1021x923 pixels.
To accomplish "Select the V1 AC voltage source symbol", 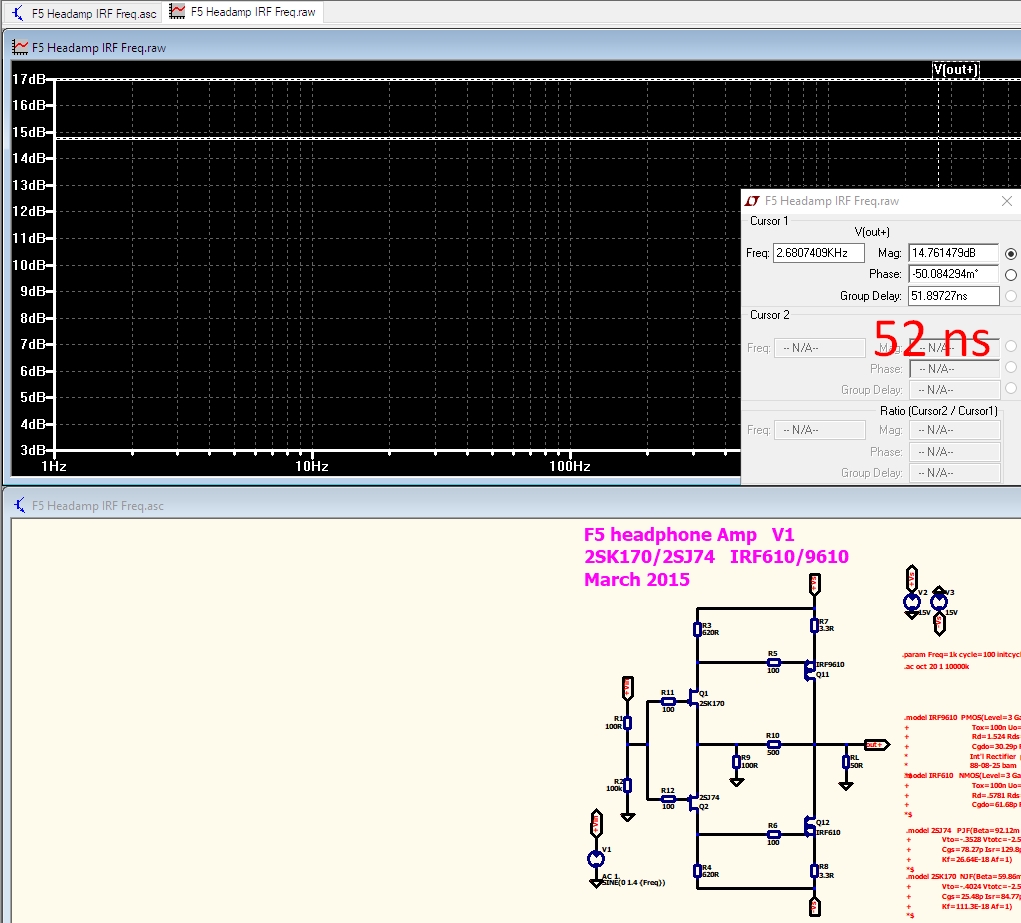I will (x=597, y=858).
